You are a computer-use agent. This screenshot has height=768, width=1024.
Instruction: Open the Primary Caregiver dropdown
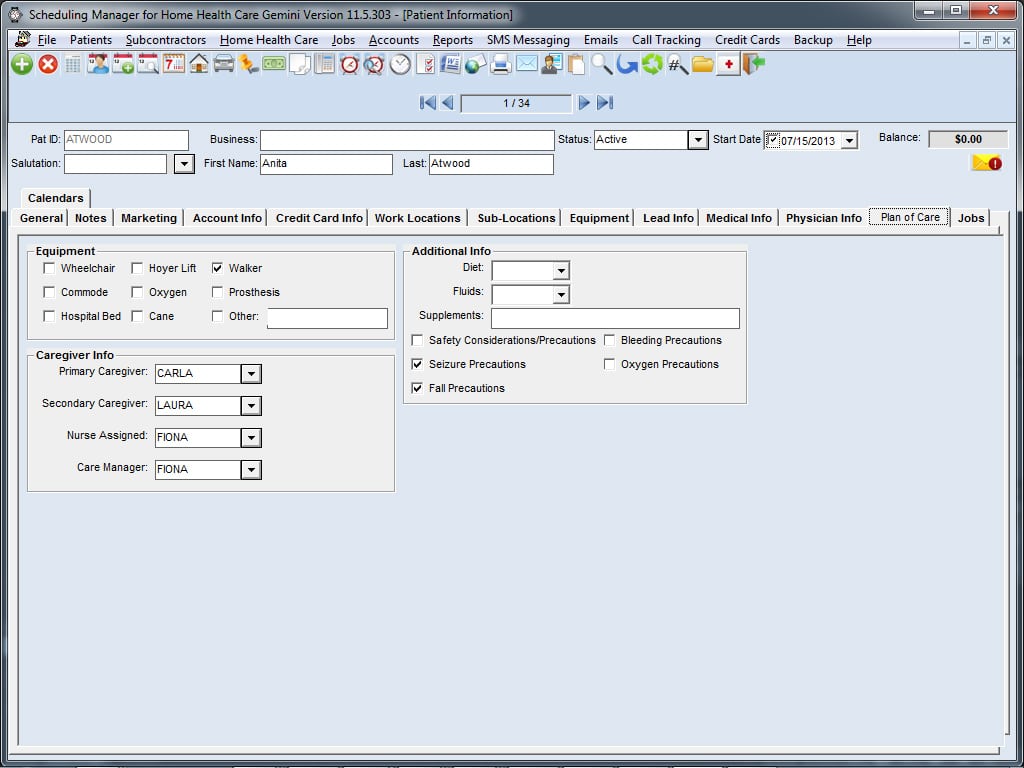pyautogui.click(x=251, y=374)
